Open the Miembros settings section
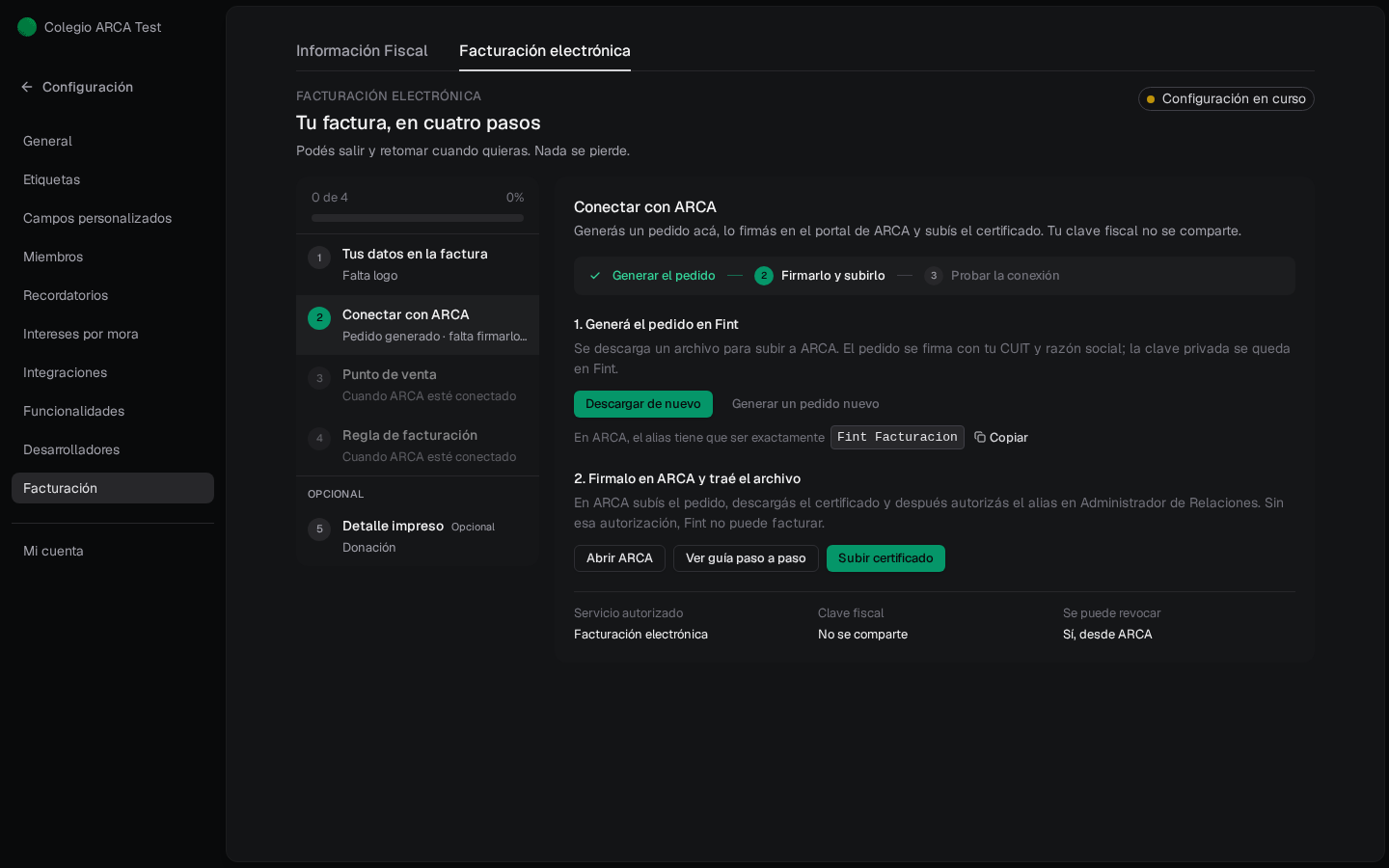Image resolution: width=1389 pixels, height=868 pixels. click(x=113, y=257)
